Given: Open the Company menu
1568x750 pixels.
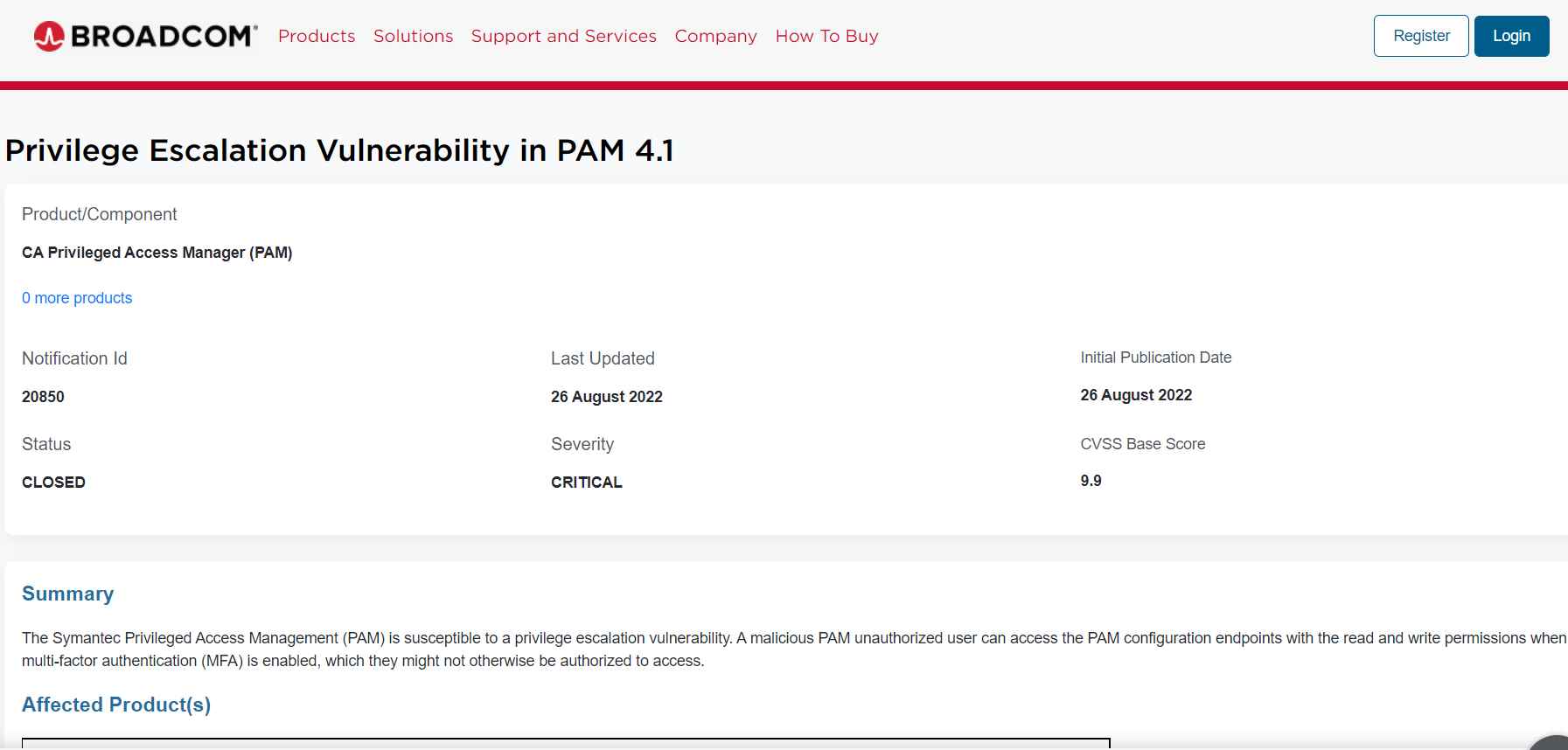Looking at the screenshot, I should tap(715, 36).
